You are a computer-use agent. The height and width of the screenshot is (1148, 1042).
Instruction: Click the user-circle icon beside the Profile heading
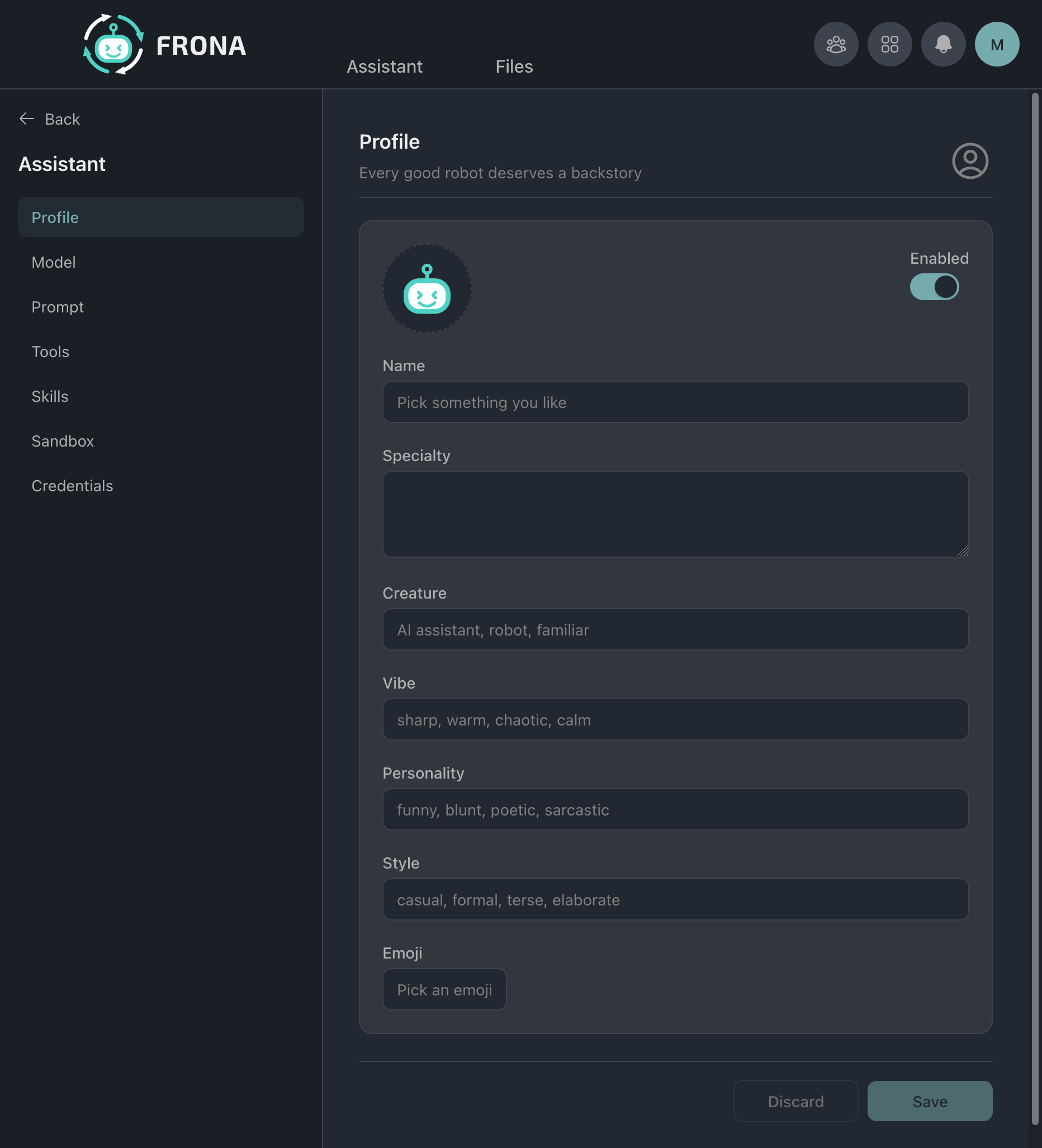coord(970,161)
